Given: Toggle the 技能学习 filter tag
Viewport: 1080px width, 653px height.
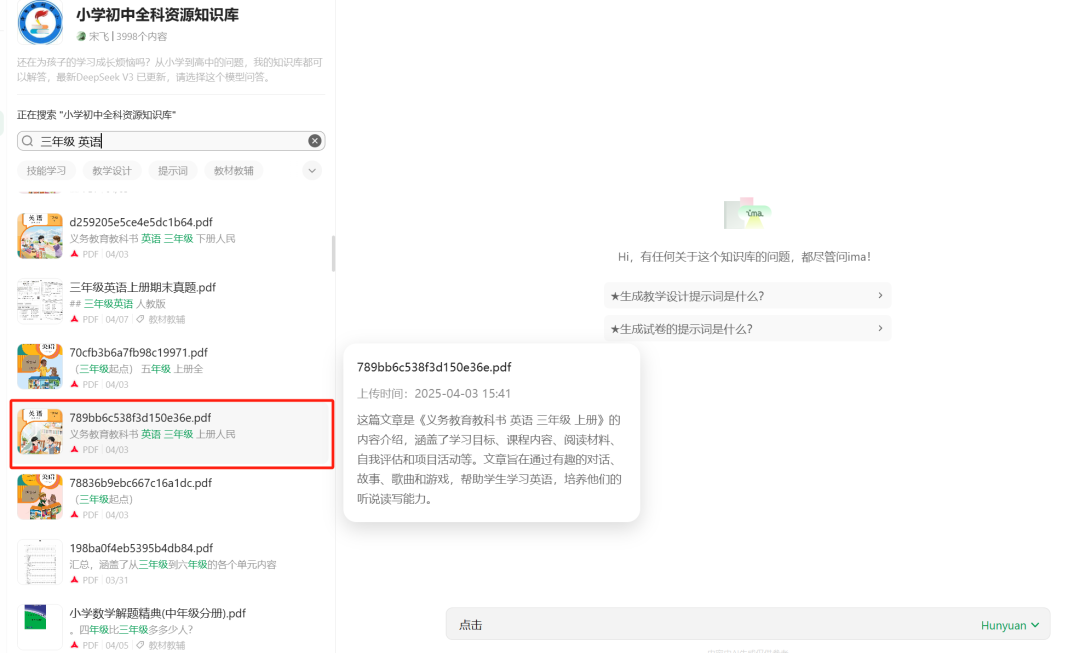Looking at the screenshot, I should (46, 170).
